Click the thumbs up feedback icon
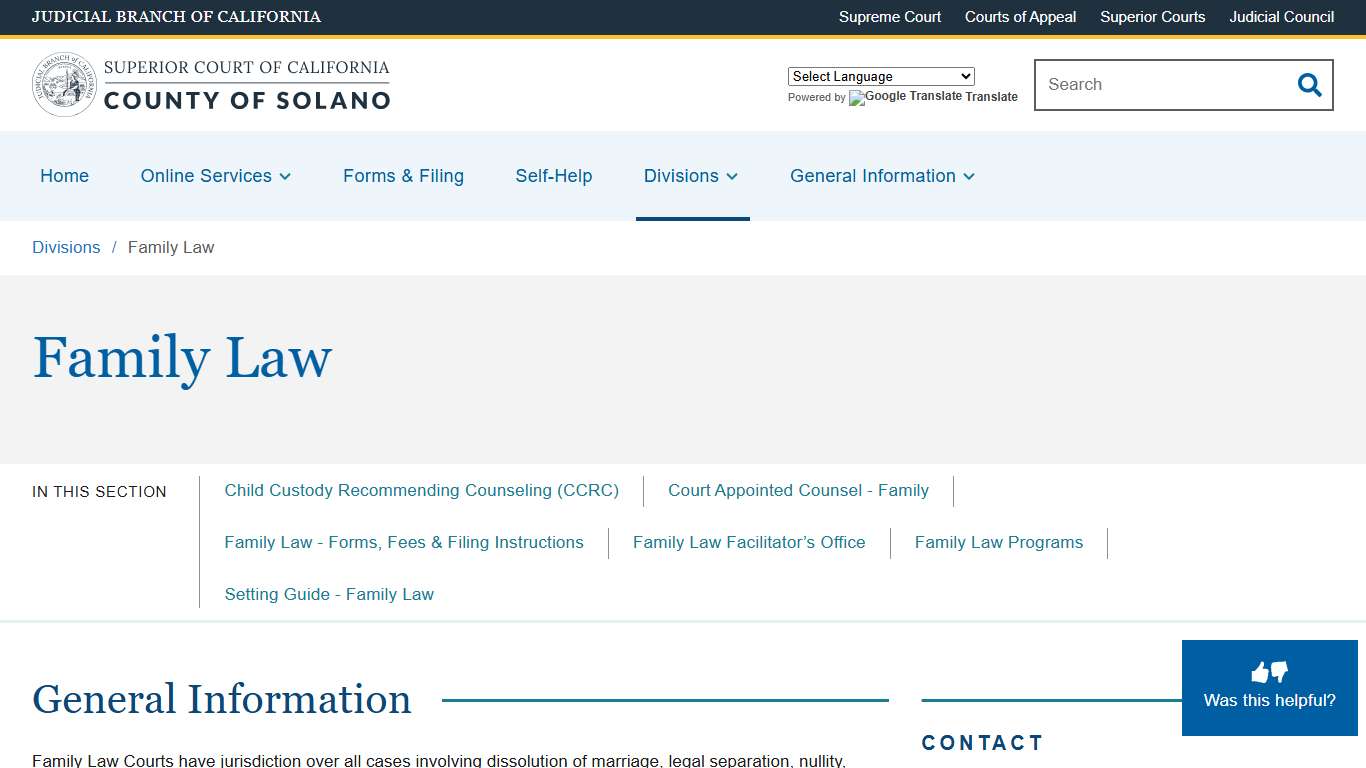The width and height of the screenshot is (1366, 768). (x=1261, y=670)
